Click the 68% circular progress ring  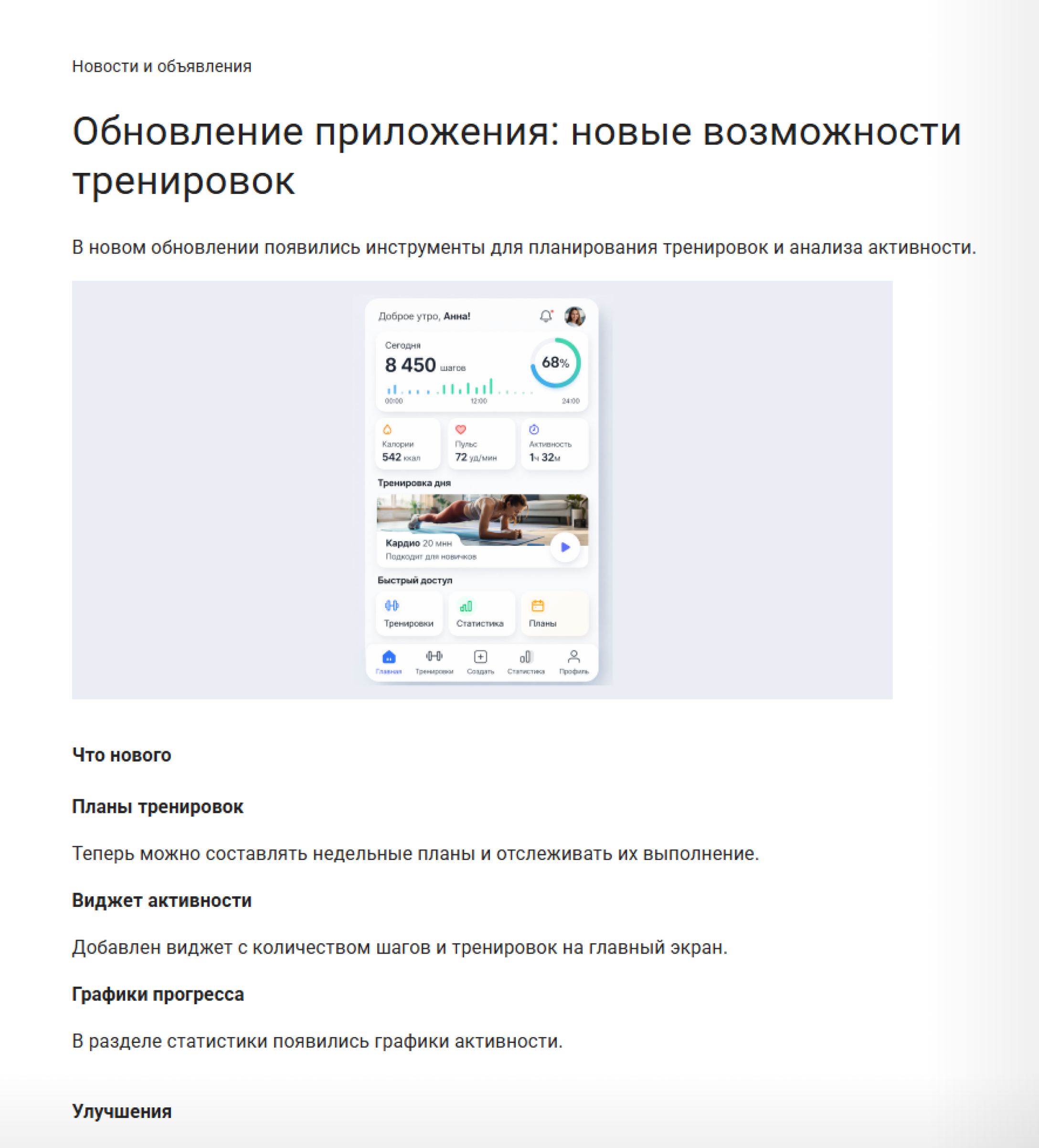tap(555, 363)
